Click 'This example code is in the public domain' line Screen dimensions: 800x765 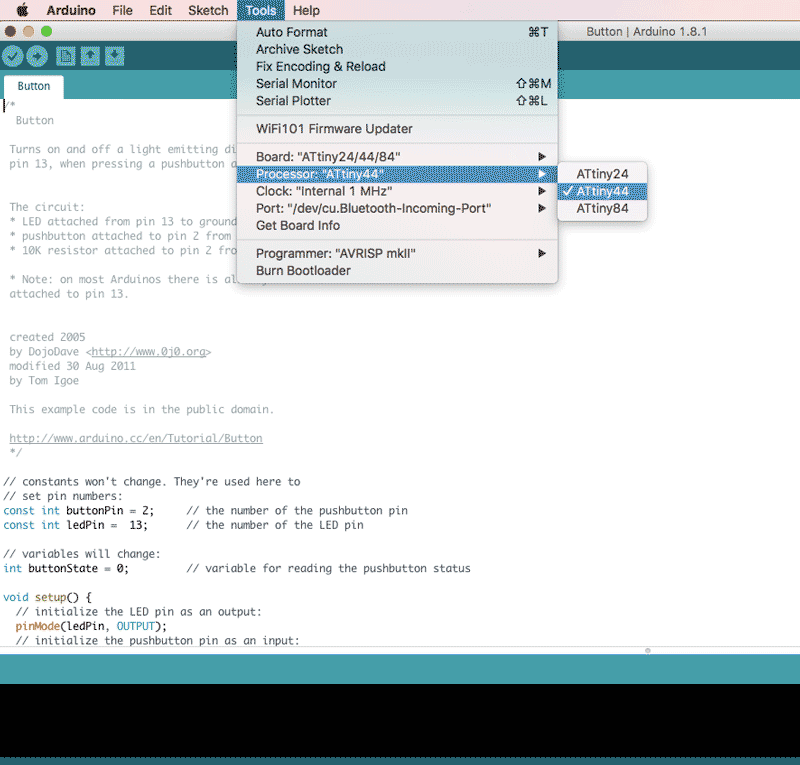141,410
